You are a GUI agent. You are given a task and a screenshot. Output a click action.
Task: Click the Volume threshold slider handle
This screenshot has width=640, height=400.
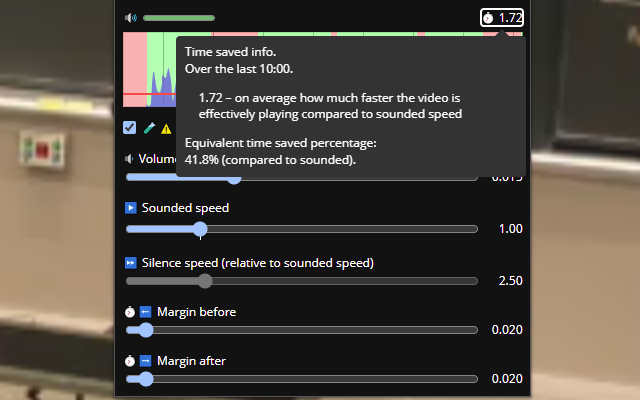234,178
